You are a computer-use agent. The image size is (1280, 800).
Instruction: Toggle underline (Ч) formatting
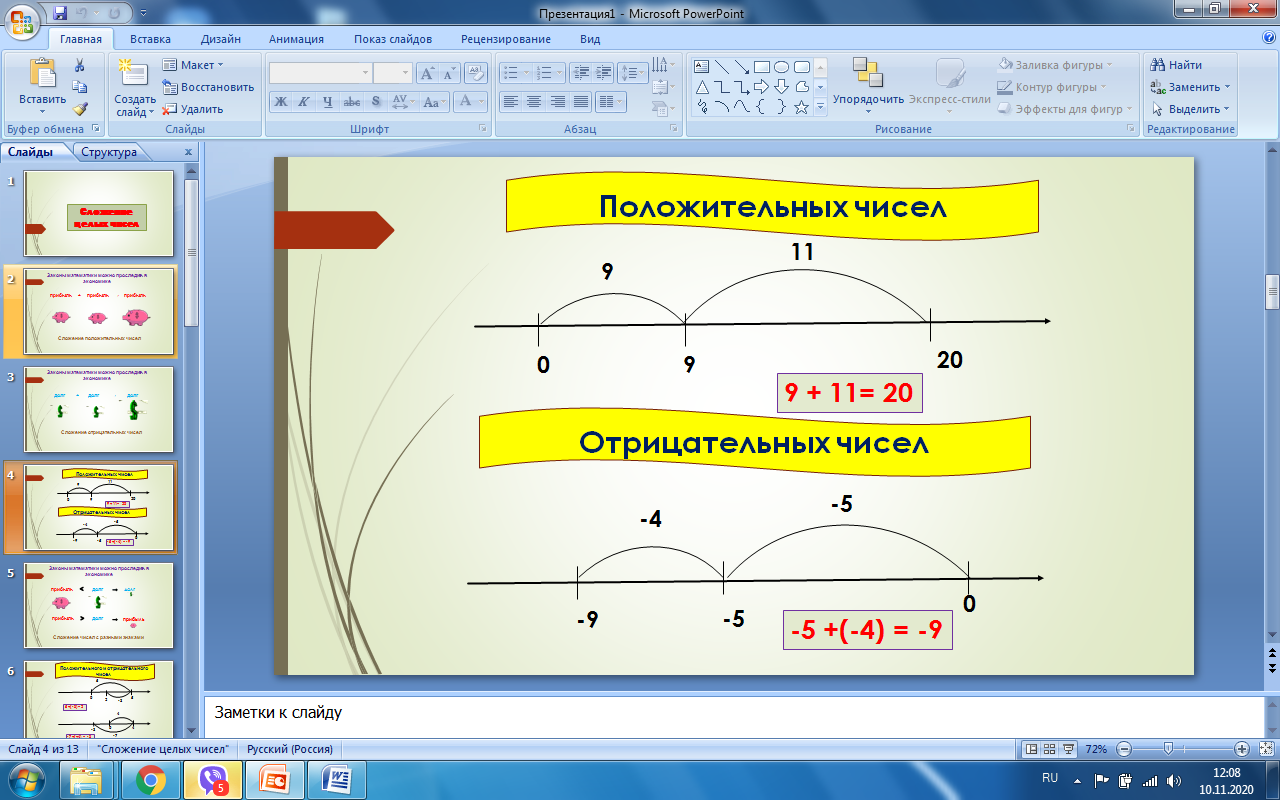point(326,102)
